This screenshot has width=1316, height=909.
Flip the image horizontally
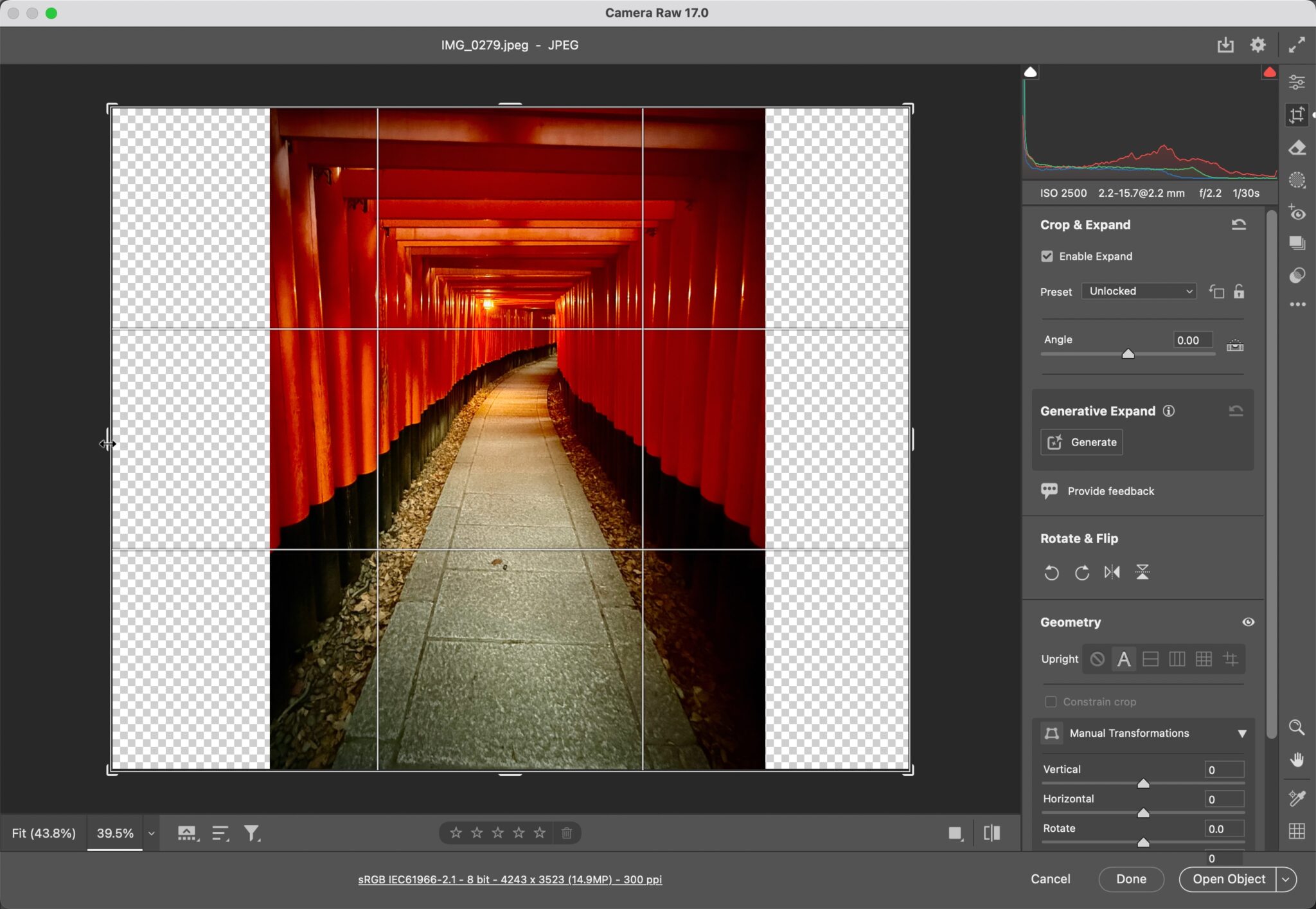pyautogui.click(x=1114, y=572)
